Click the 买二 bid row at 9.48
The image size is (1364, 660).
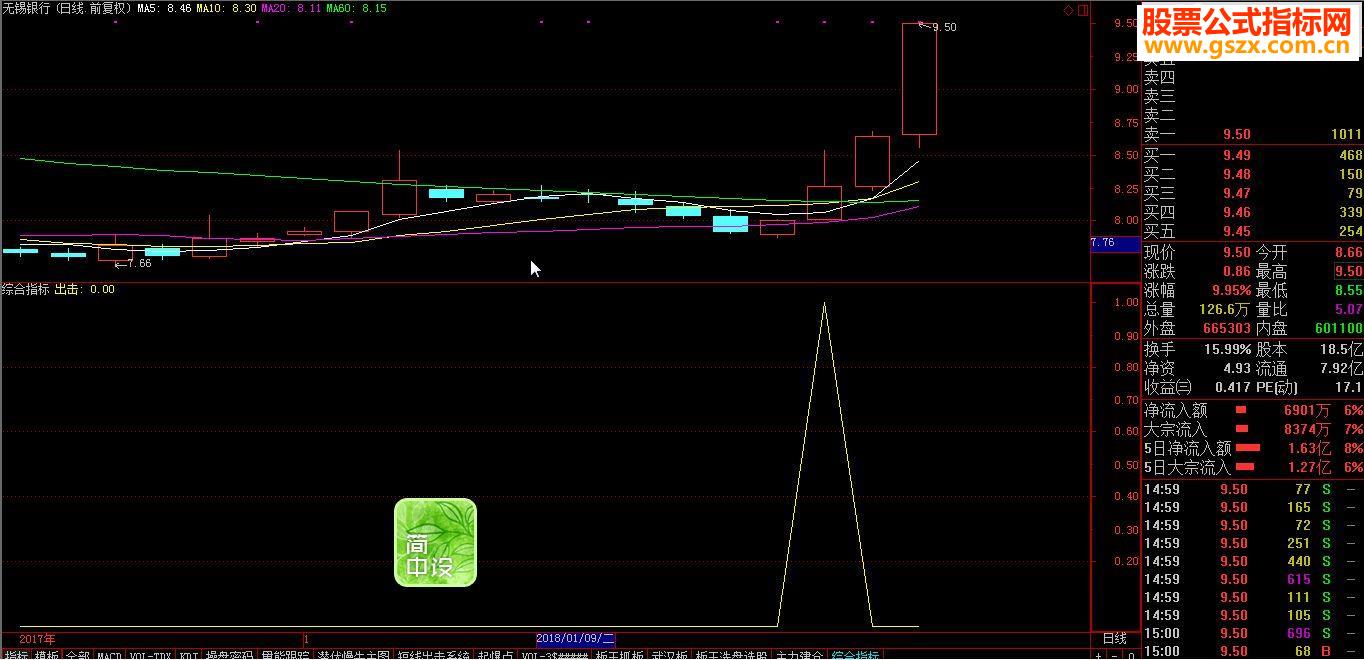[x=1253, y=174]
